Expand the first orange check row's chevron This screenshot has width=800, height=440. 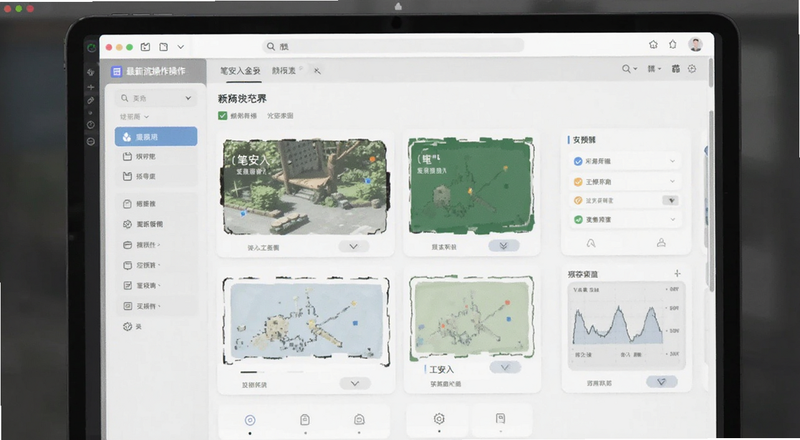click(672, 182)
